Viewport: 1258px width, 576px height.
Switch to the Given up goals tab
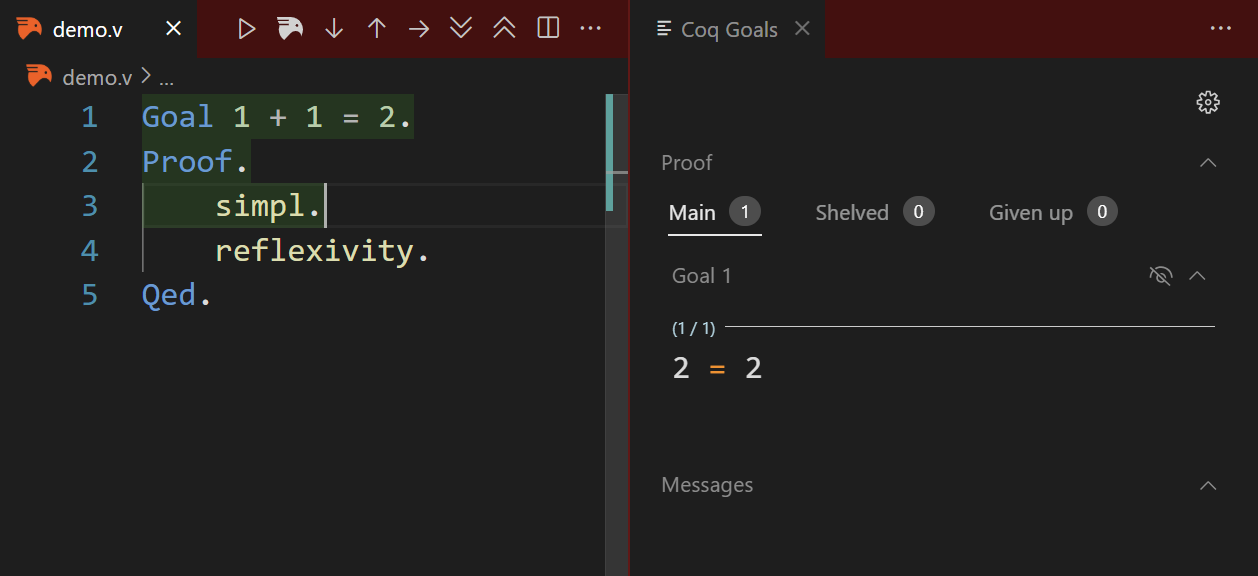click(x=1030, y=212)
